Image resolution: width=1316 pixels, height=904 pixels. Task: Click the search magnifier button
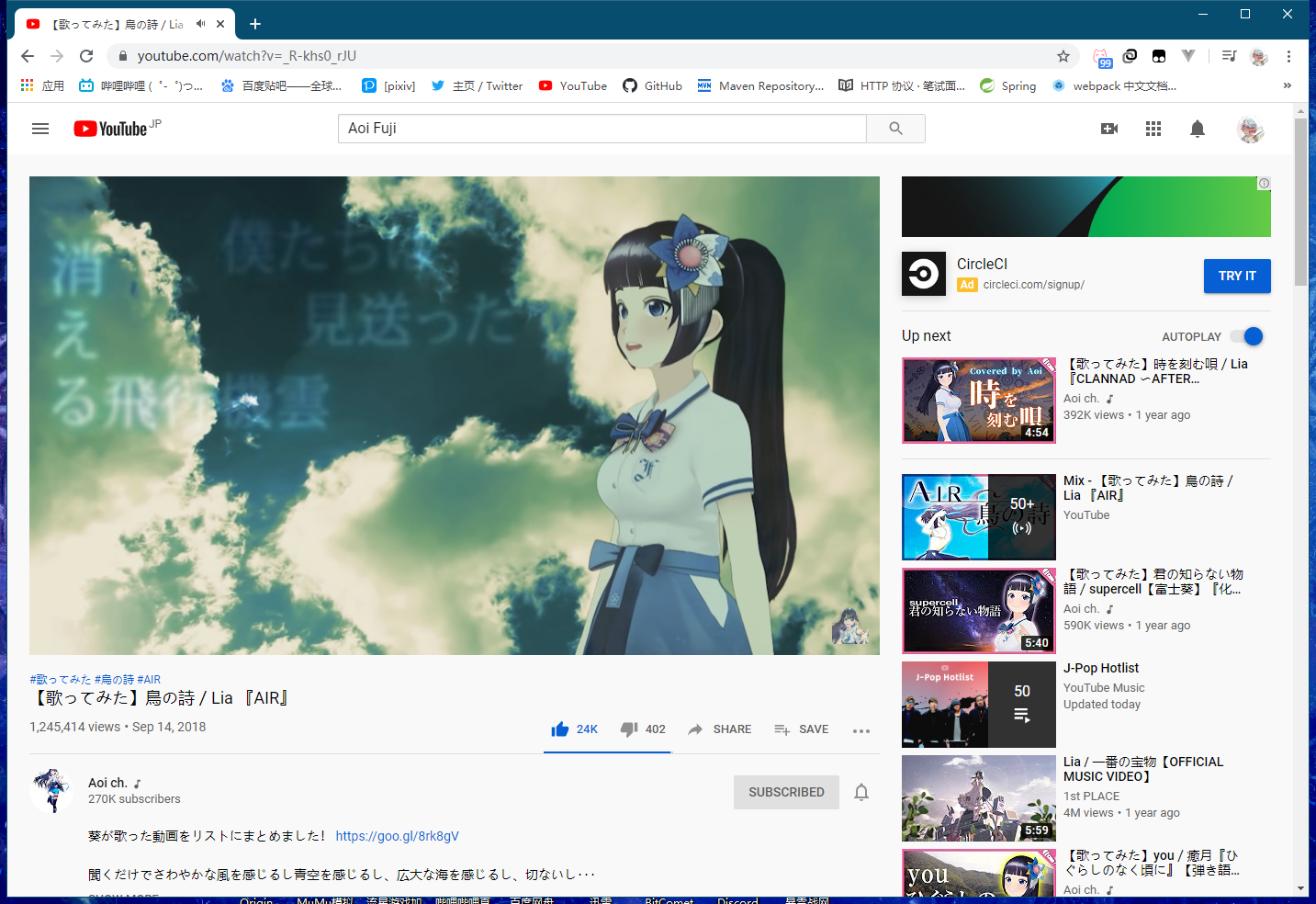(895, 129)
